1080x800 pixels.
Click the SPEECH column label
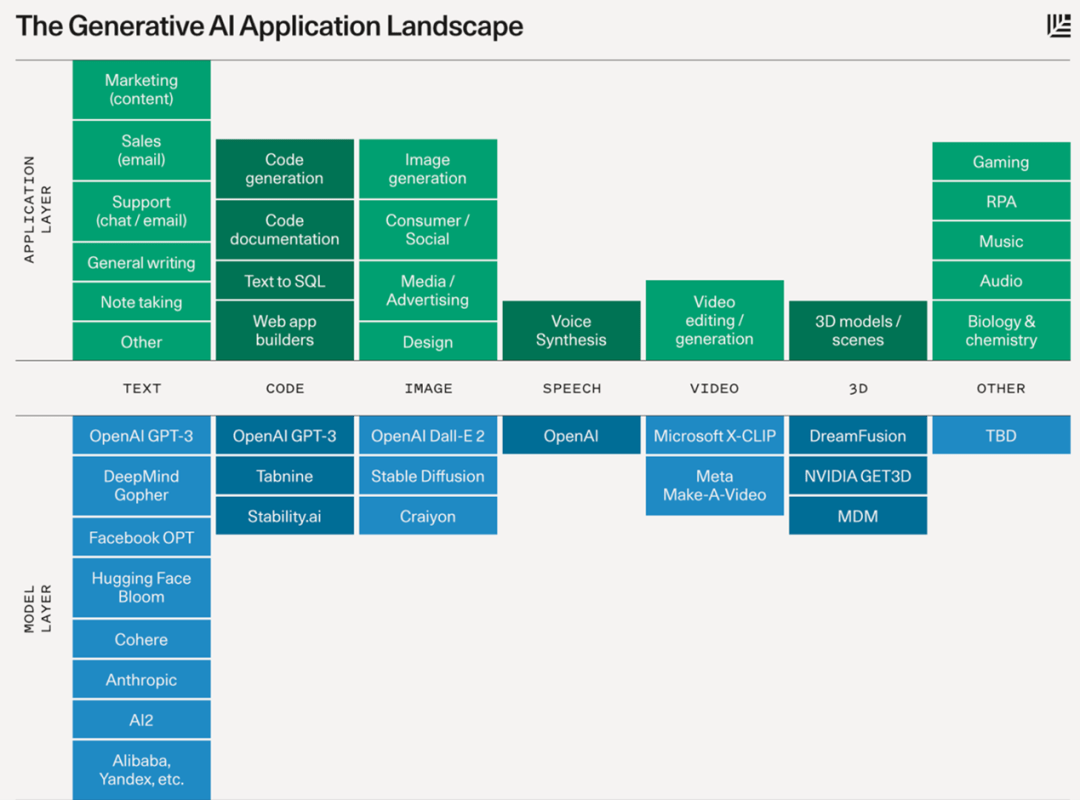click(x=571, y=388)
